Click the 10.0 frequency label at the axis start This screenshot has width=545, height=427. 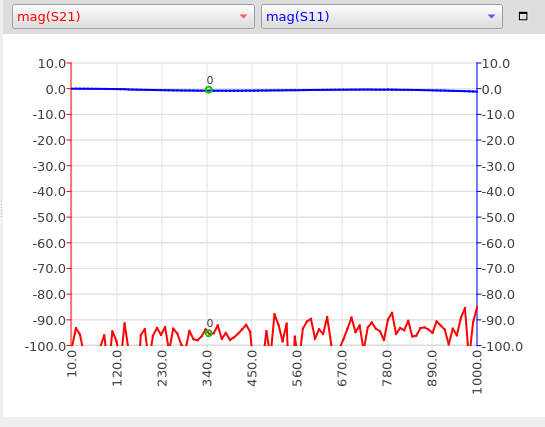point(72,364)
